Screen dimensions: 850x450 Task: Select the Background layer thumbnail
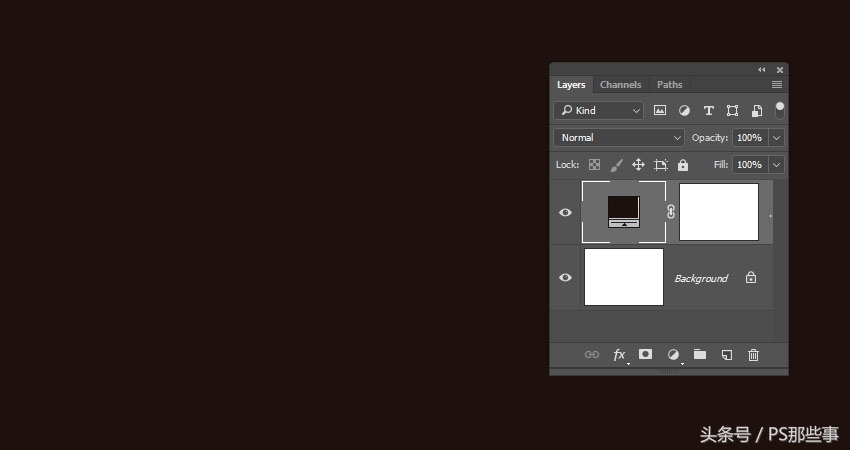click(x=624, y=277)
